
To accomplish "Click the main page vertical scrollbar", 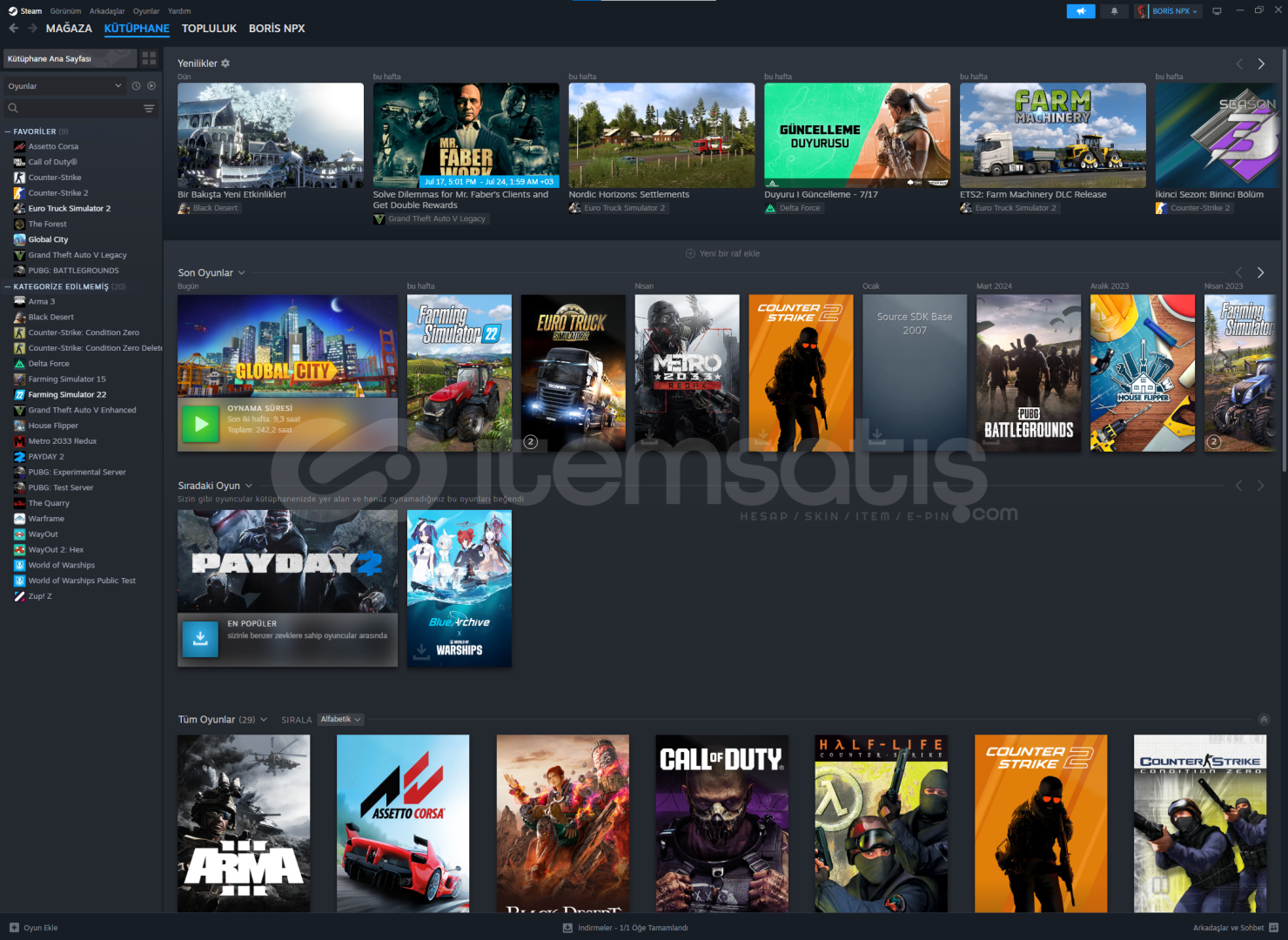I will click(x=1284, y=261).
